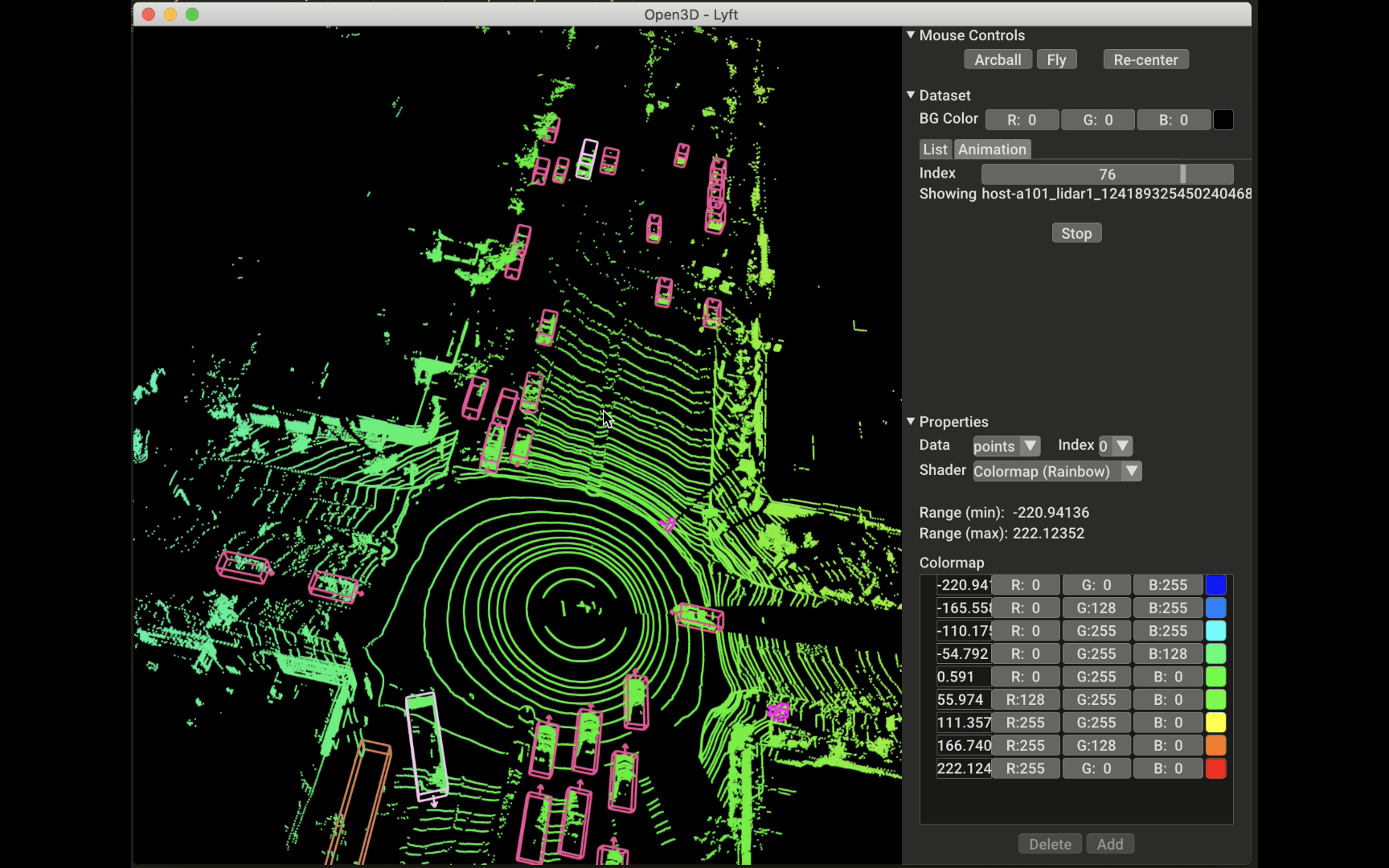The image size is (1389, 868).
Task: Click the green swatch for row 0.591
Action: [x=1215, y=677]
